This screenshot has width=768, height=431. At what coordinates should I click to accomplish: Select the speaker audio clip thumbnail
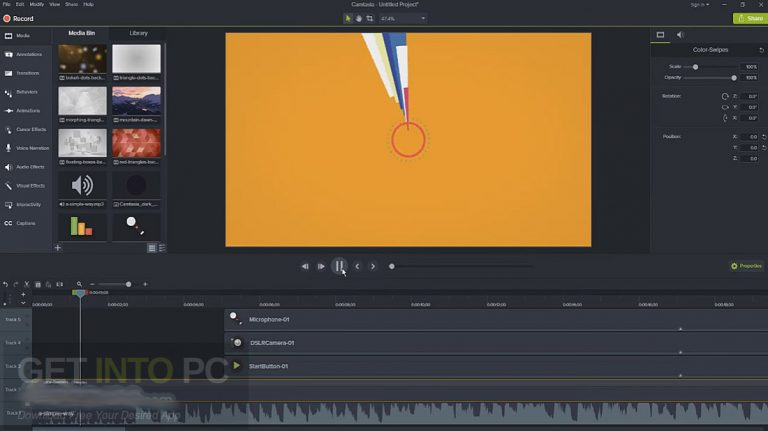pos(82,185)
